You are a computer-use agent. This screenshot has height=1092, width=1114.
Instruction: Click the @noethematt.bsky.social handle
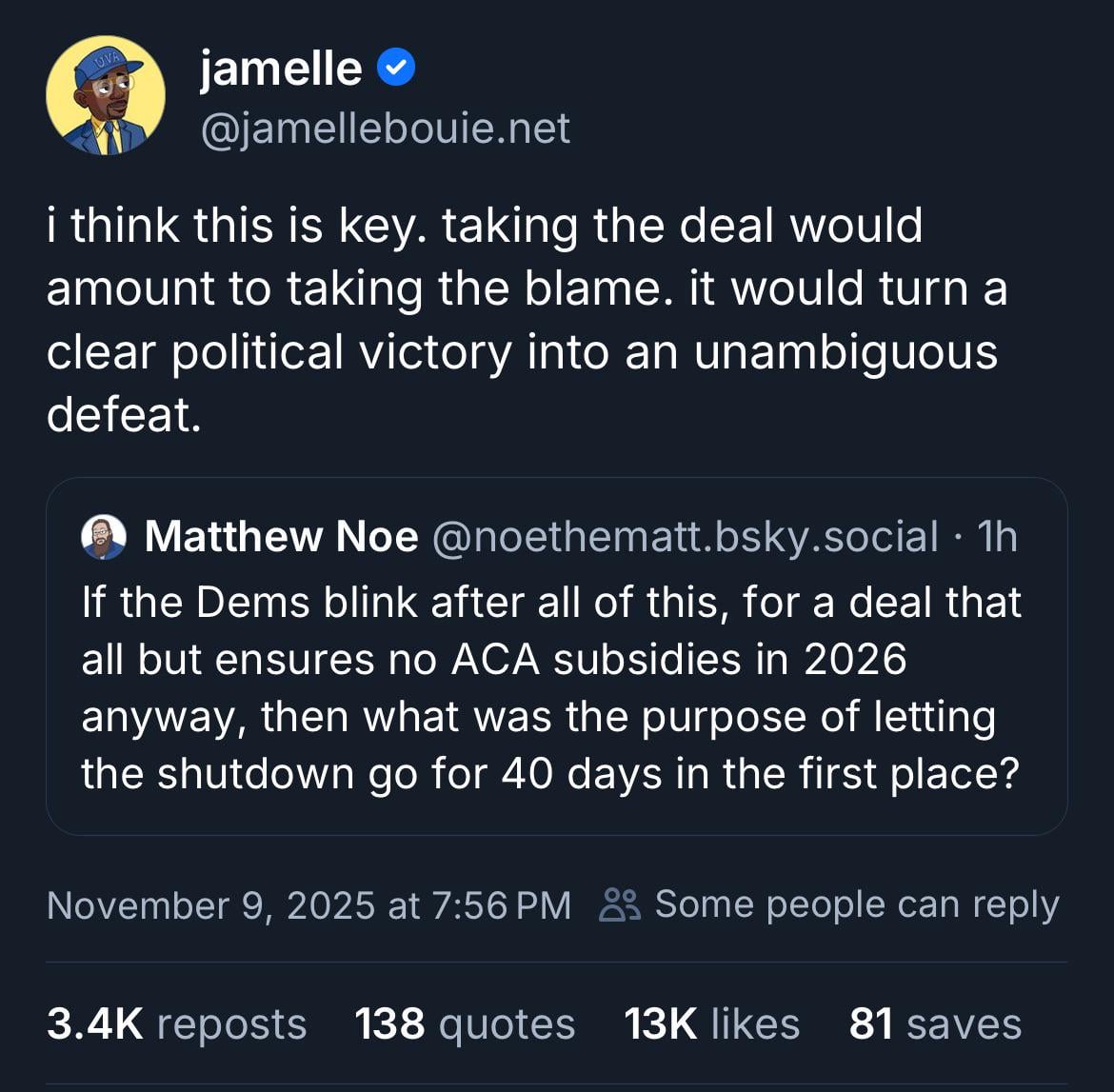point(685,537)
